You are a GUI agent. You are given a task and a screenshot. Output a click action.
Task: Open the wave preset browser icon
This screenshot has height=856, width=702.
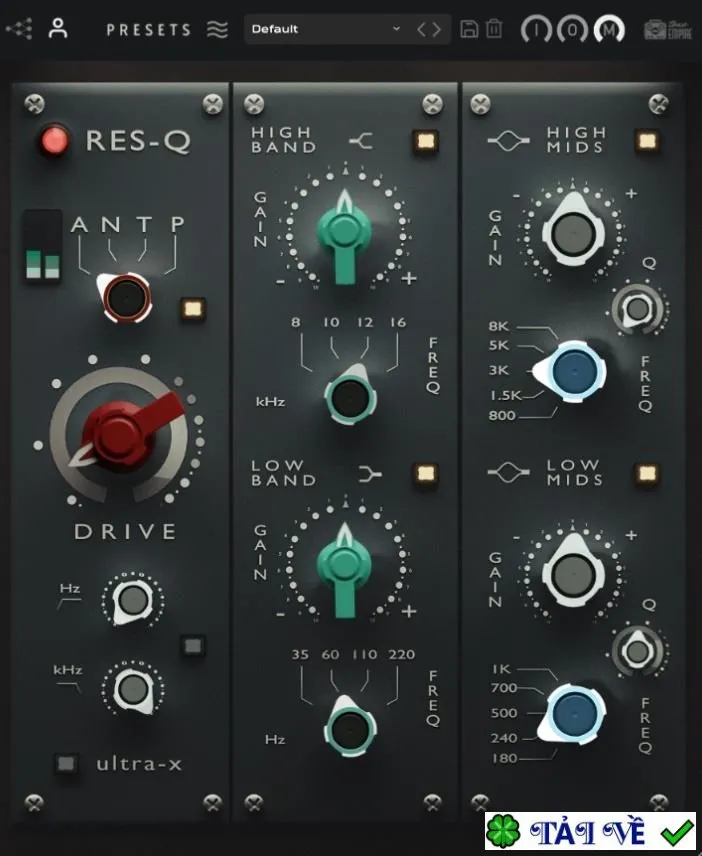pyautogui.click(x=217, y=29)
